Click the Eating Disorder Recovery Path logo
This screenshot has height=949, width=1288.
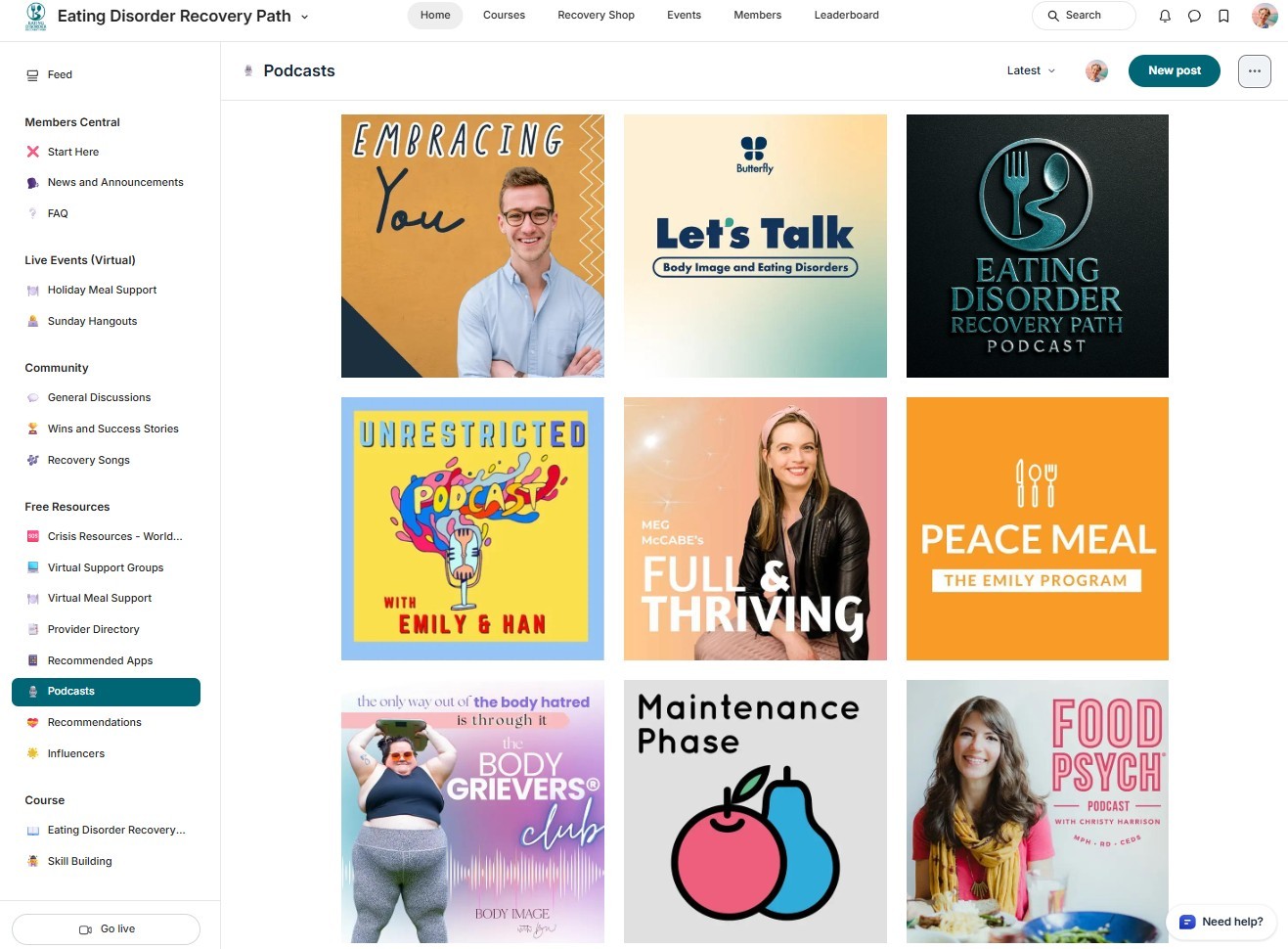[x=36, y=17]
